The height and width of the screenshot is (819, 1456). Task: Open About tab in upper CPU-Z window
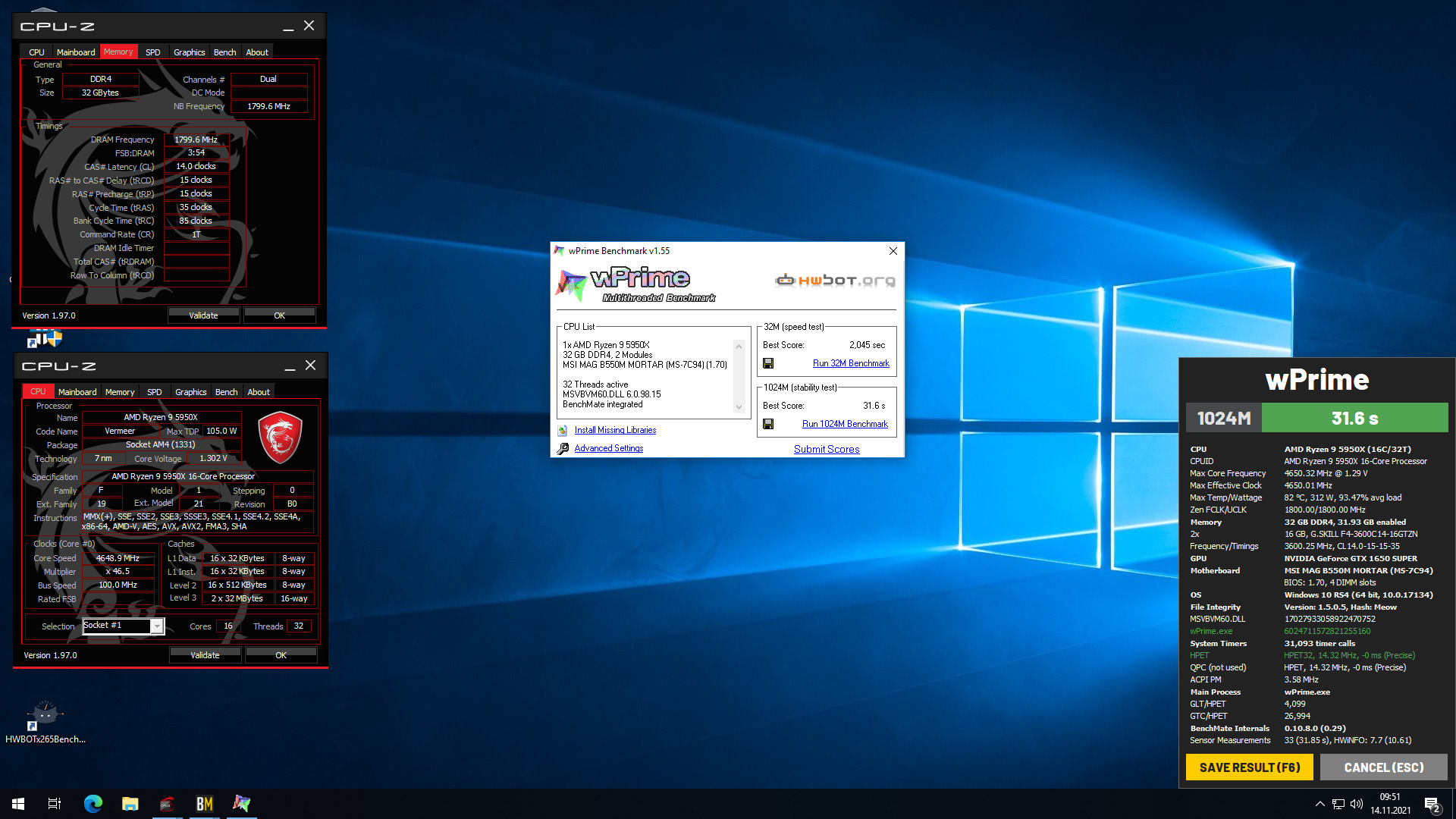coord(257,52)
